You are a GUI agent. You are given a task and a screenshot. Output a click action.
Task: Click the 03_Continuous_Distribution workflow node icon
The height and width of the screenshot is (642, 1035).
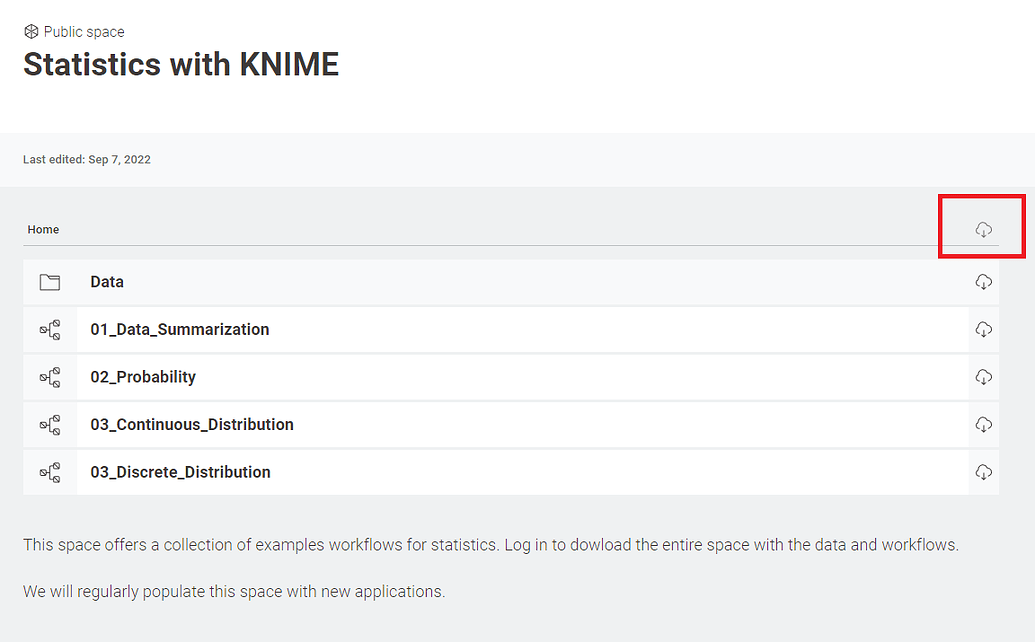click(50, 424)
